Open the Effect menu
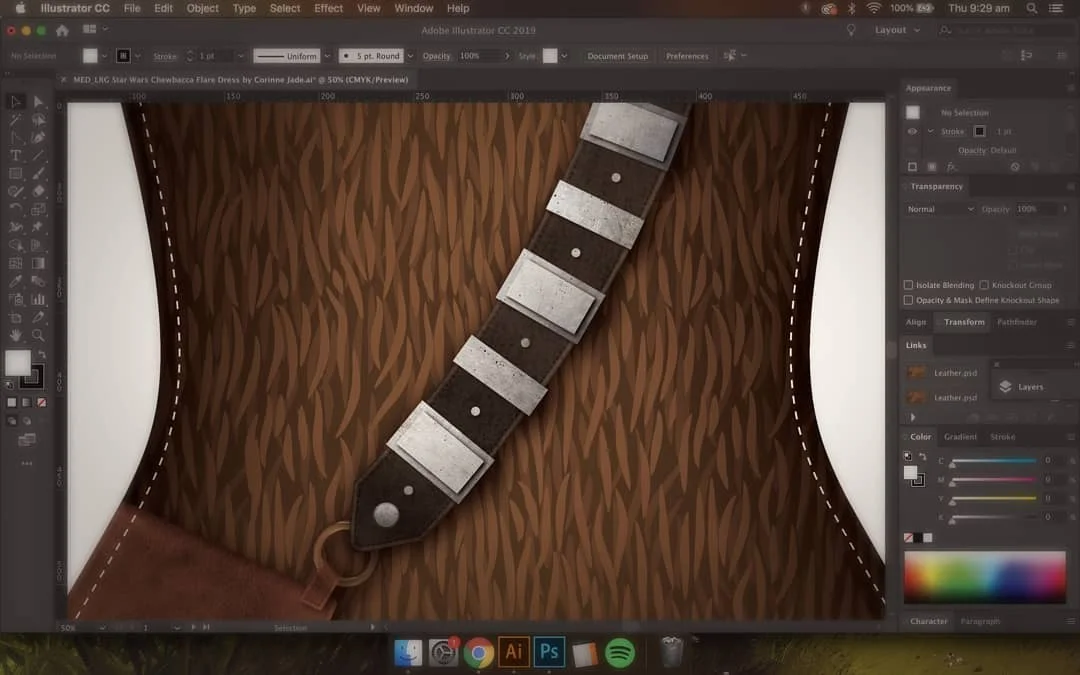1080x675 pixels. tap(328, 8)
